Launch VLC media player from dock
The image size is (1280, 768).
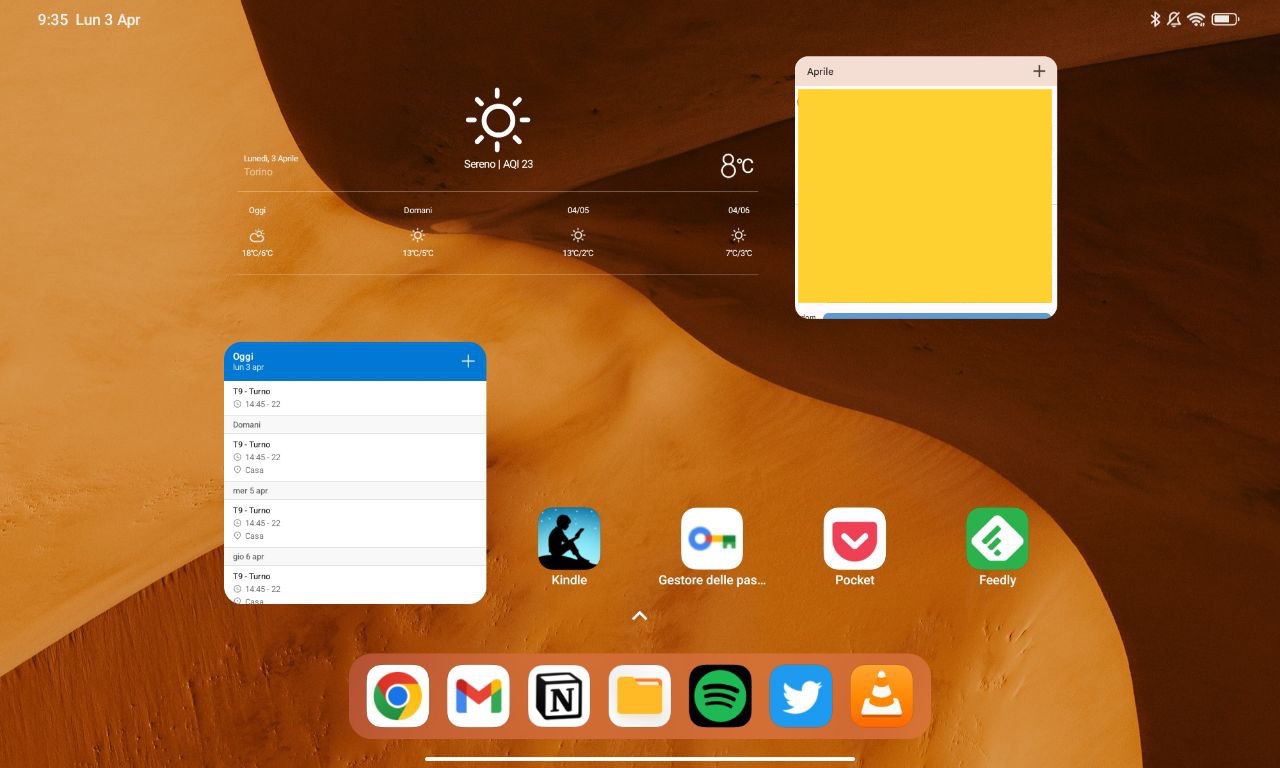point(881,696)
